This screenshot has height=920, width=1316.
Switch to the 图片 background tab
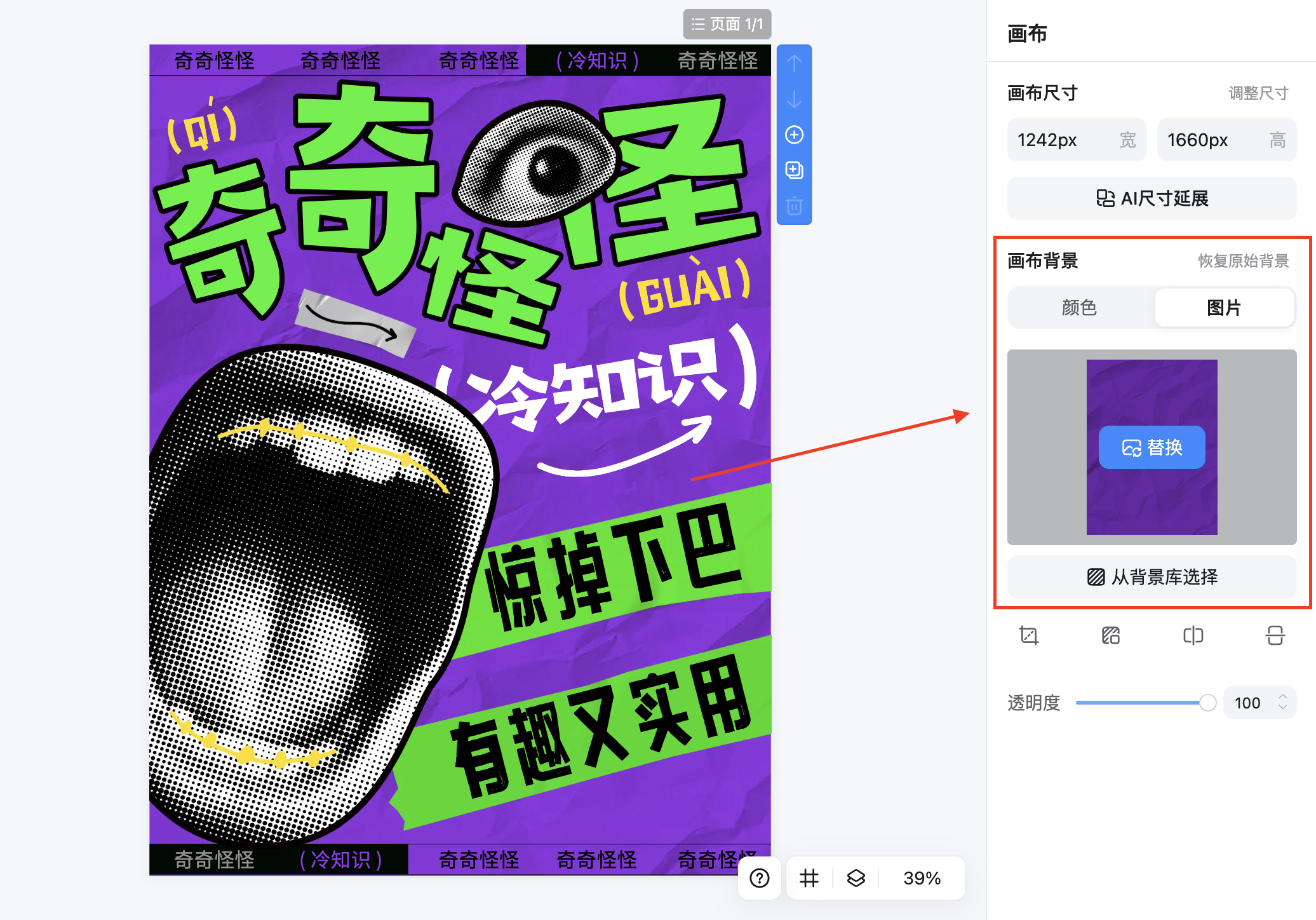(x=1225, y=308)
